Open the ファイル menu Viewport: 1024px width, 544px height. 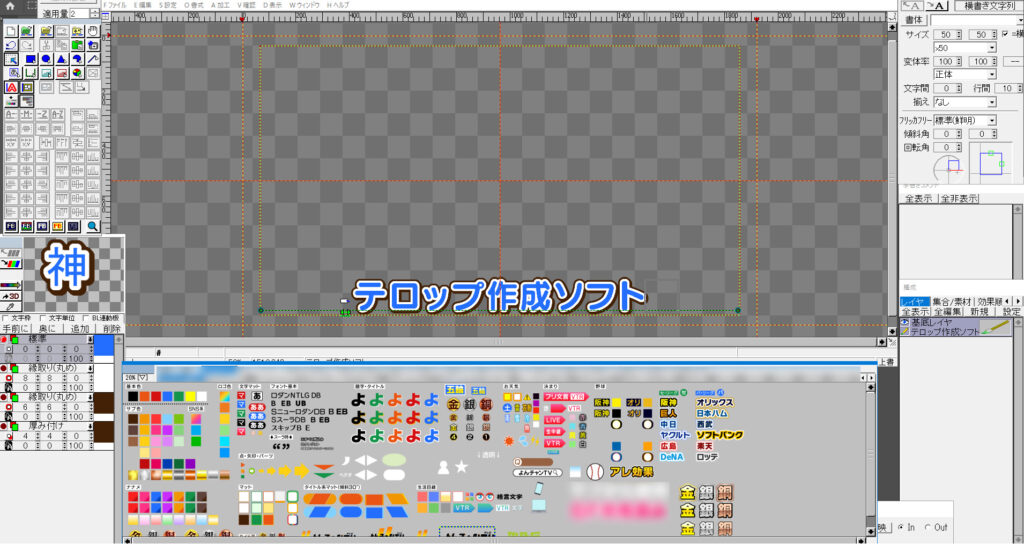(115, 5)
